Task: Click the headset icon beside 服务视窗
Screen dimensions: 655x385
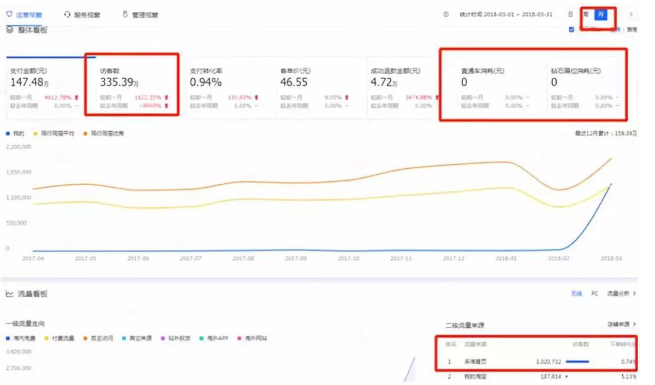Action: [x=67, y=15]
